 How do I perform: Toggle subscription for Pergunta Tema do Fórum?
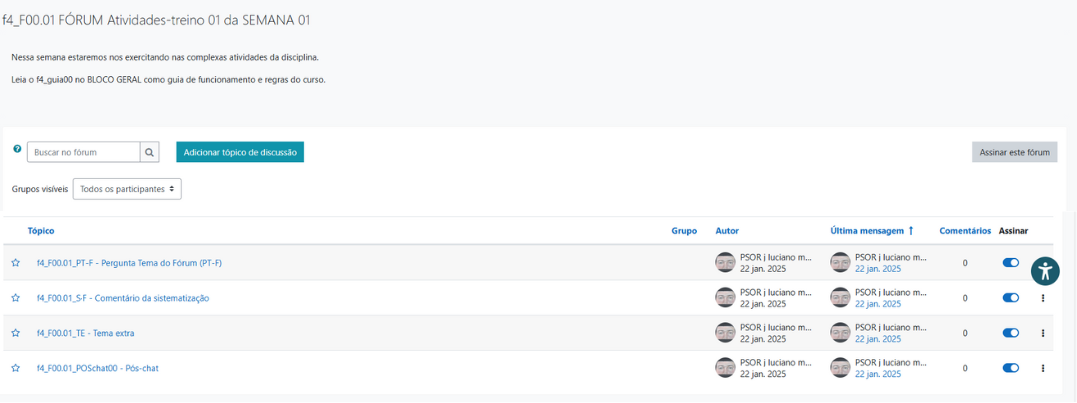point(1010,263)
